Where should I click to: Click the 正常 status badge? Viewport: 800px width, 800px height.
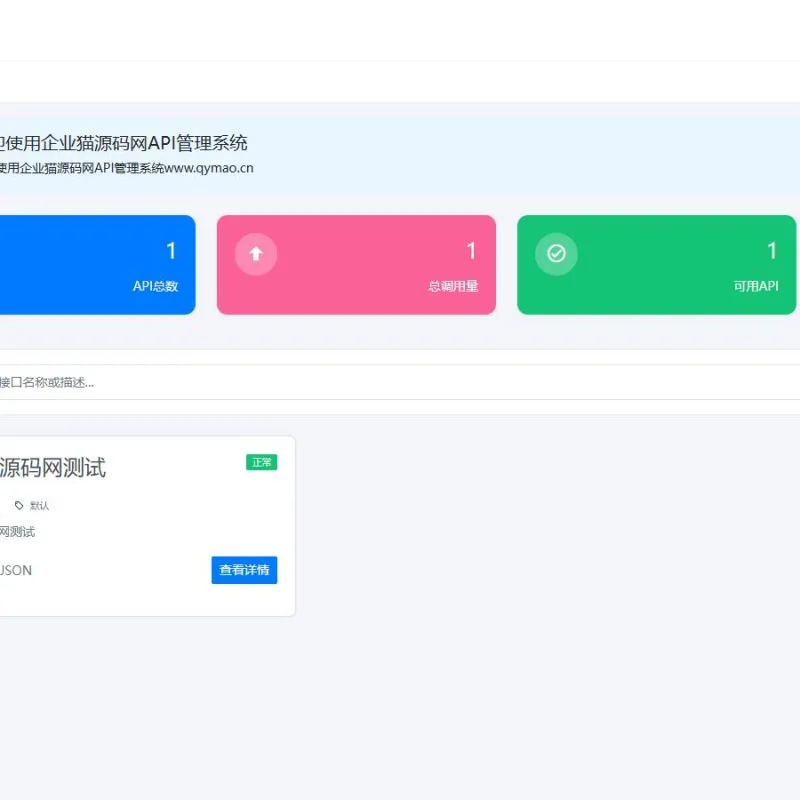pyautogui.click(x=261, y=462)
